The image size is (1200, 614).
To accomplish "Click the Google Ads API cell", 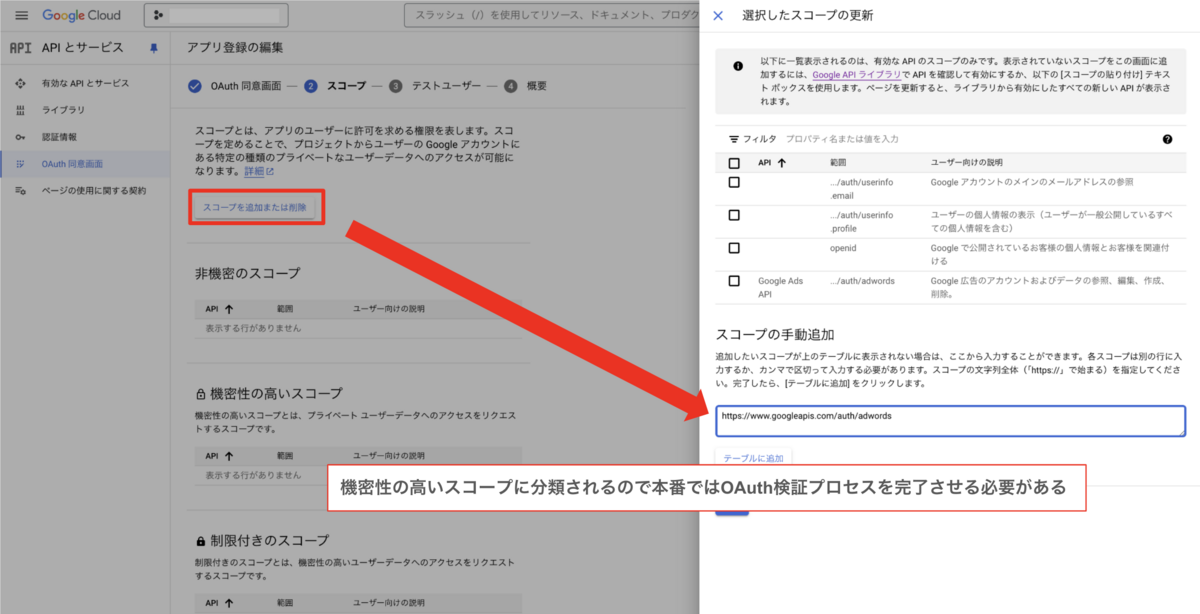I will [780, 288].
